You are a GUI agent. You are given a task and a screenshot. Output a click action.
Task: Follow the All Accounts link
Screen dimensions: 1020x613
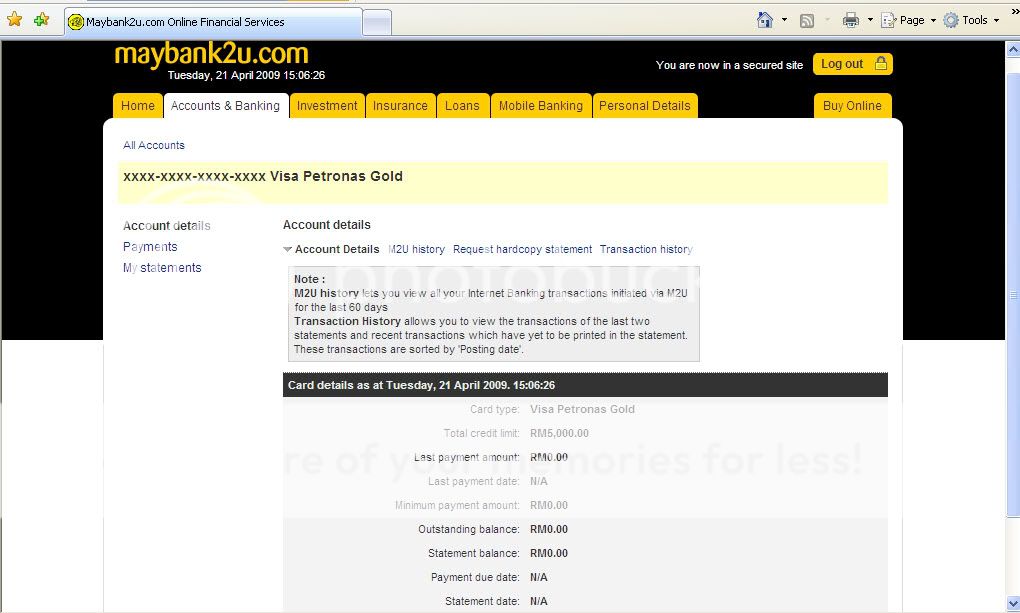[154, 145]
